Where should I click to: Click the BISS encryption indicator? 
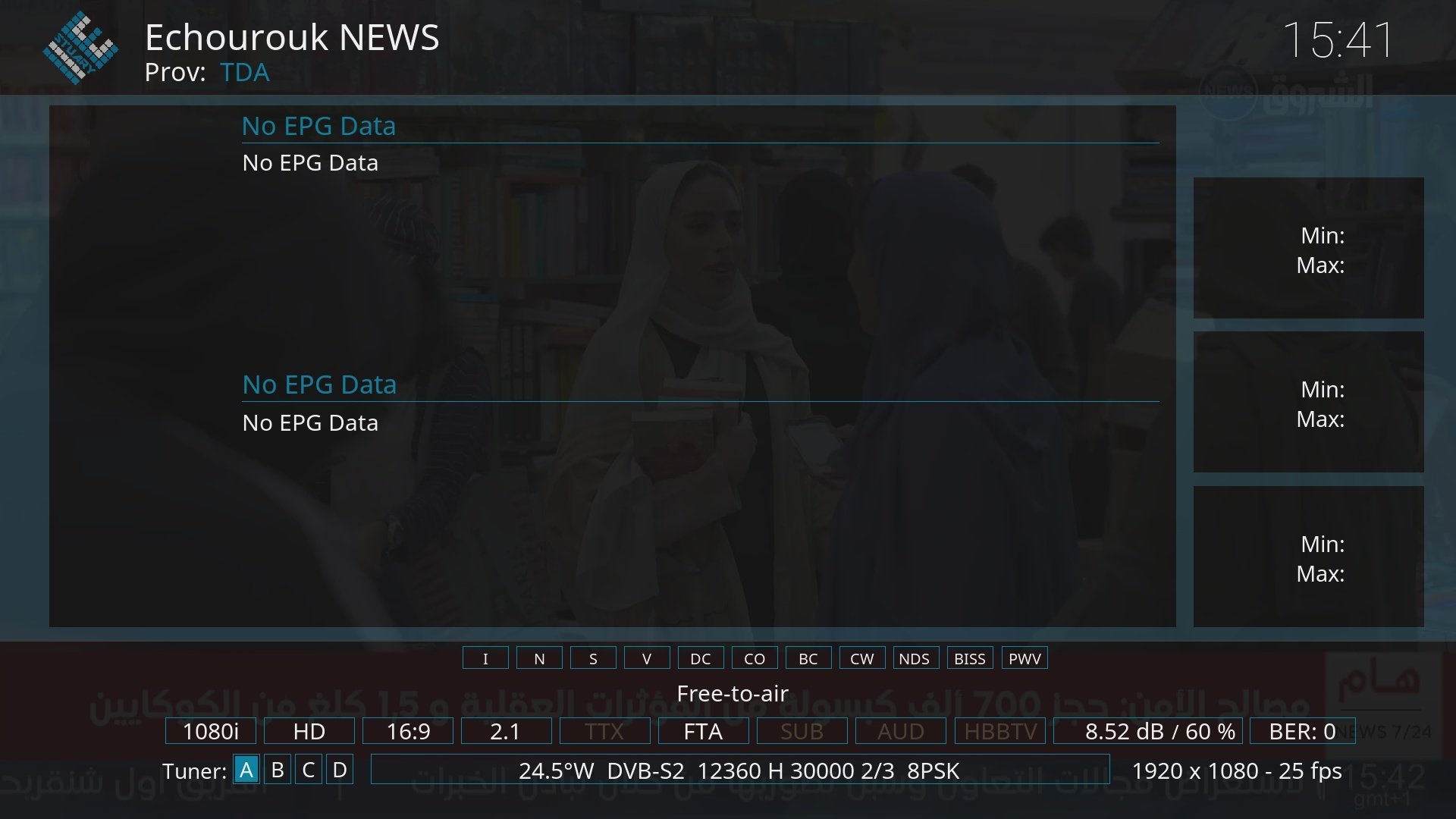970,658
